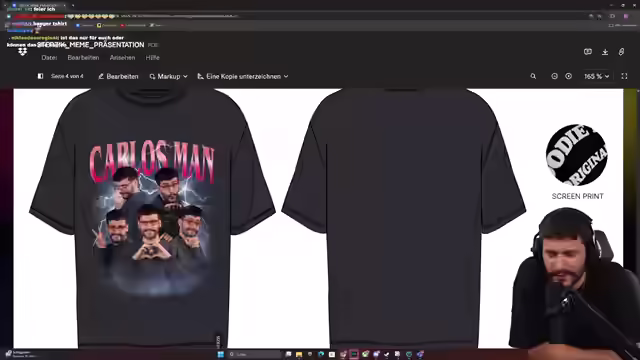This screenshot has height=360, width=640.
Task: Click the Dropbox logo icon
Action: [x=22, y=52]
